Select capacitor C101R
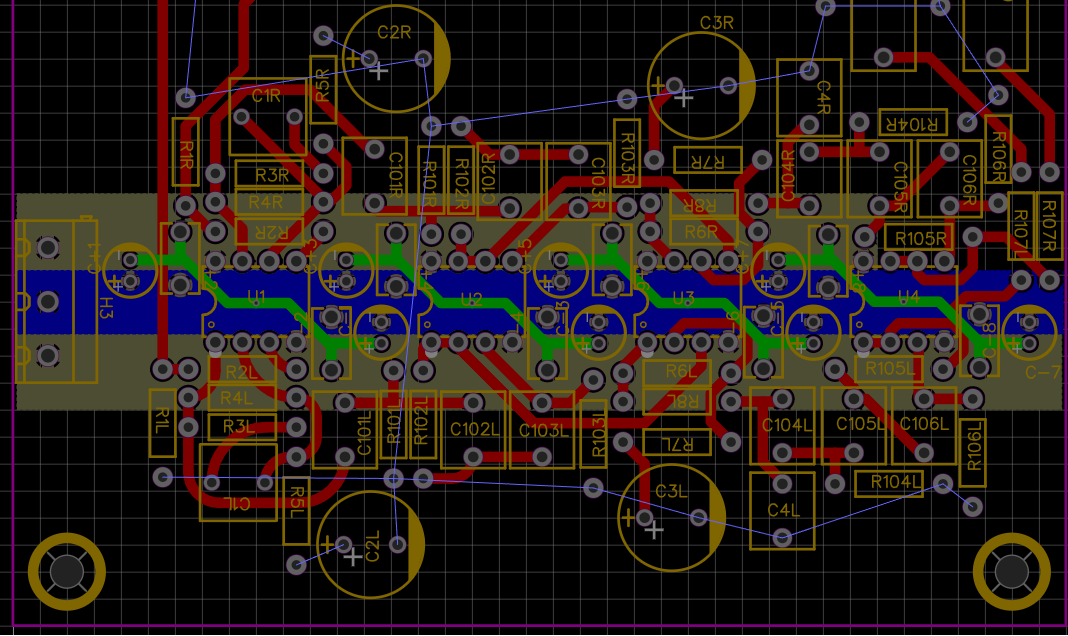The width and height of the screenshot is (1068, 636). (x=375, y=176)
